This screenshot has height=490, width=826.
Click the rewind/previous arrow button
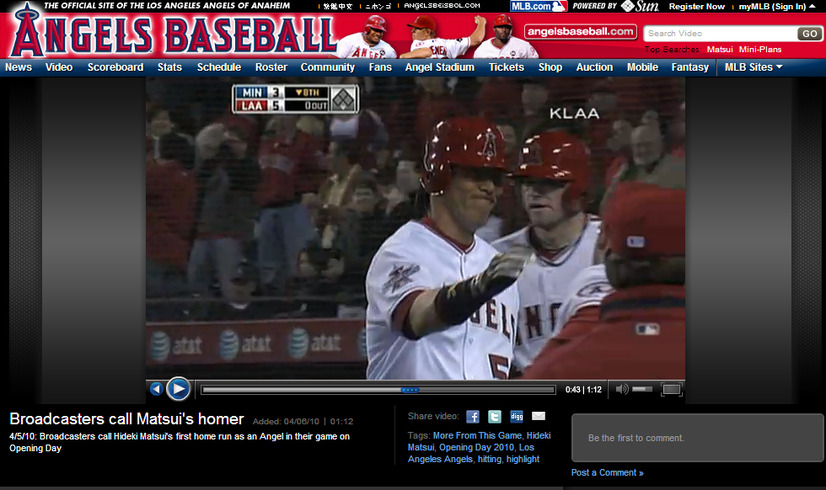click(x=156, y=389)
